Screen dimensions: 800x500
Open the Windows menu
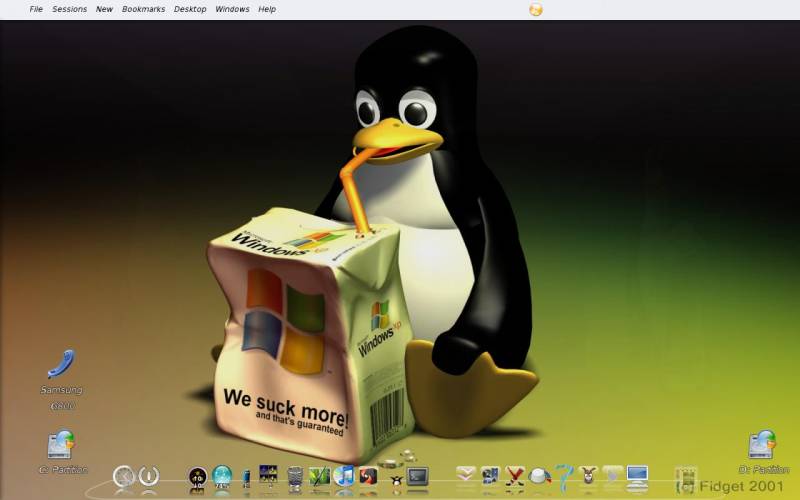point(232,9)
